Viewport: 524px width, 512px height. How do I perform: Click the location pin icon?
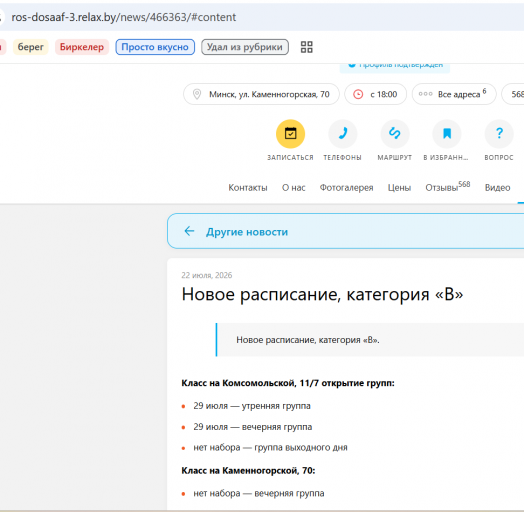point(197,94)
